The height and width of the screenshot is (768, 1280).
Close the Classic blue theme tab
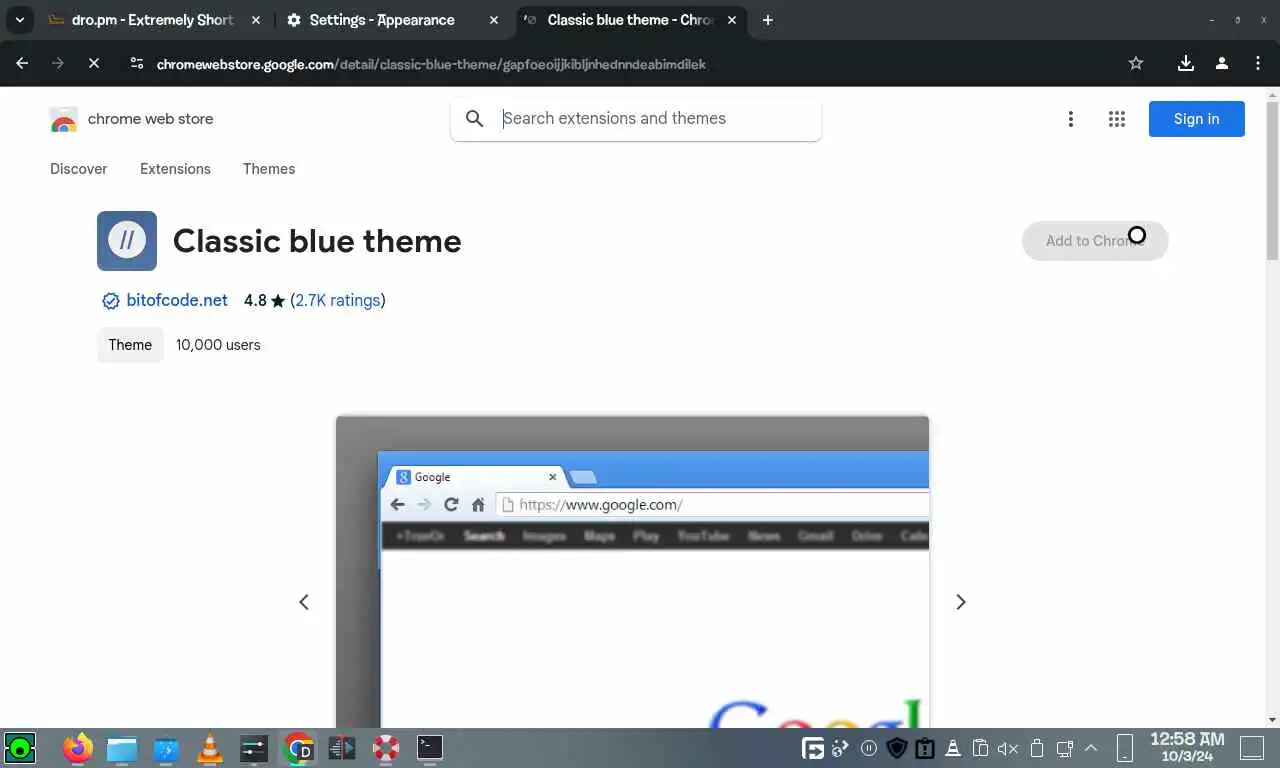(x=732, y=20)
